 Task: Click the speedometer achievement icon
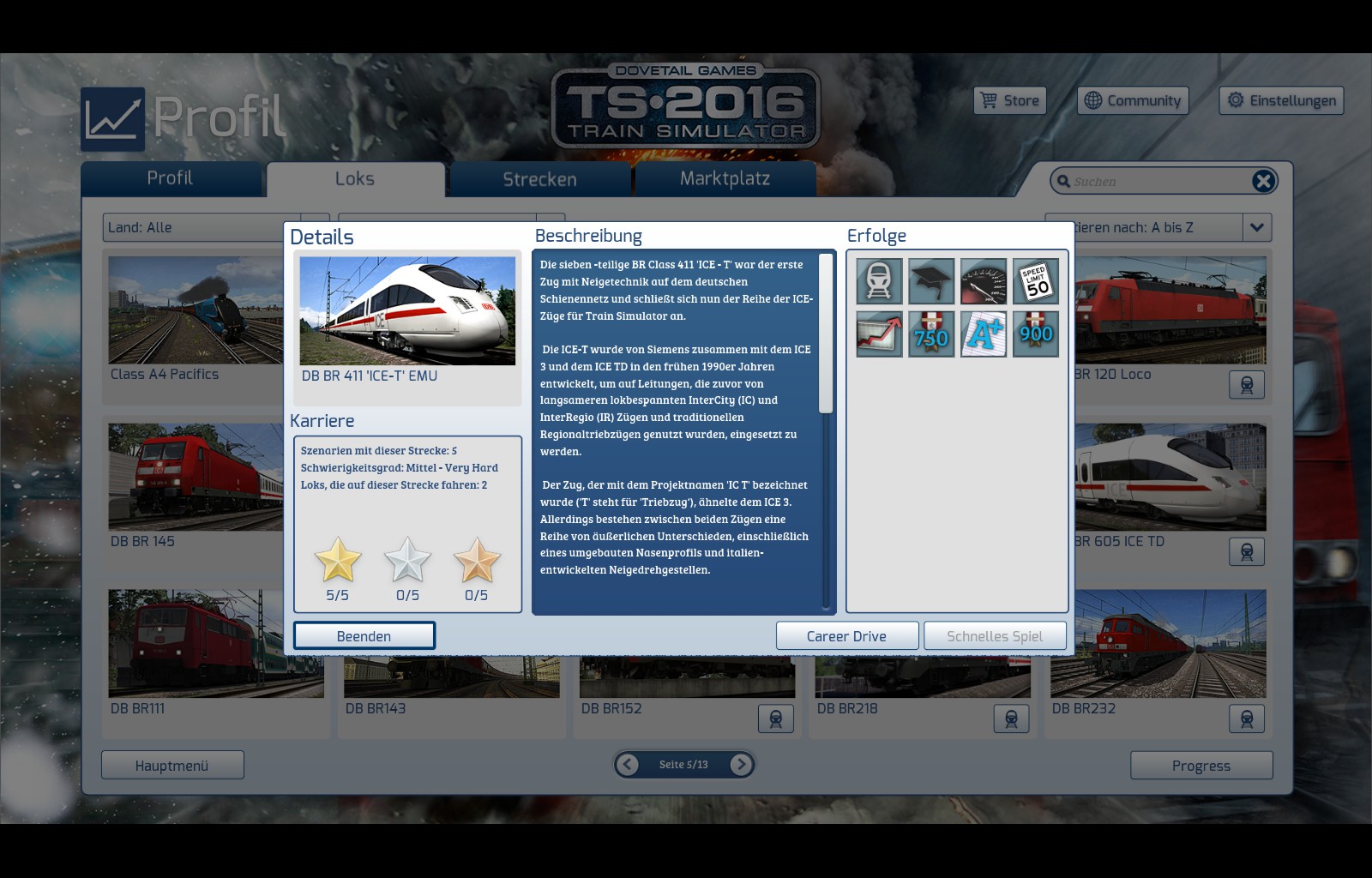point(984,281)
